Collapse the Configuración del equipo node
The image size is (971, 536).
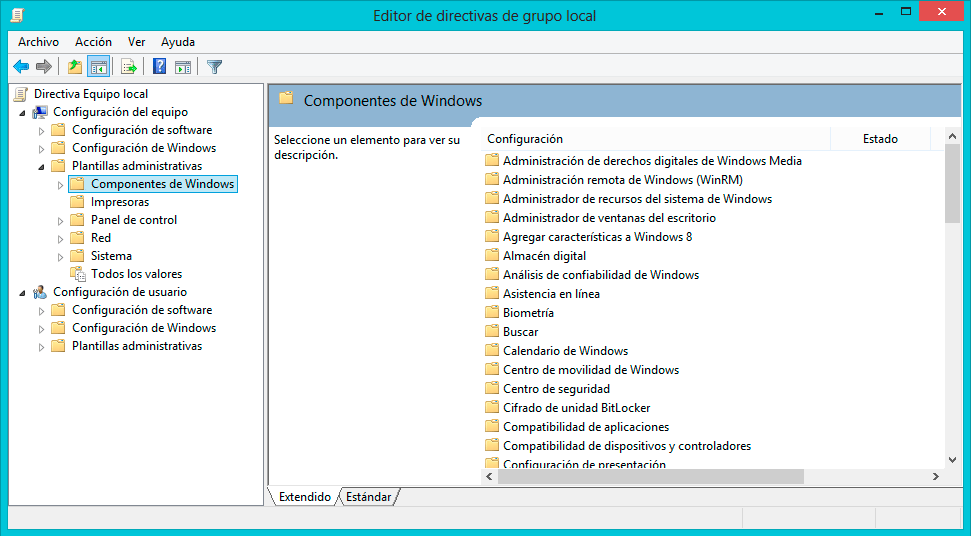click(23, 113)
